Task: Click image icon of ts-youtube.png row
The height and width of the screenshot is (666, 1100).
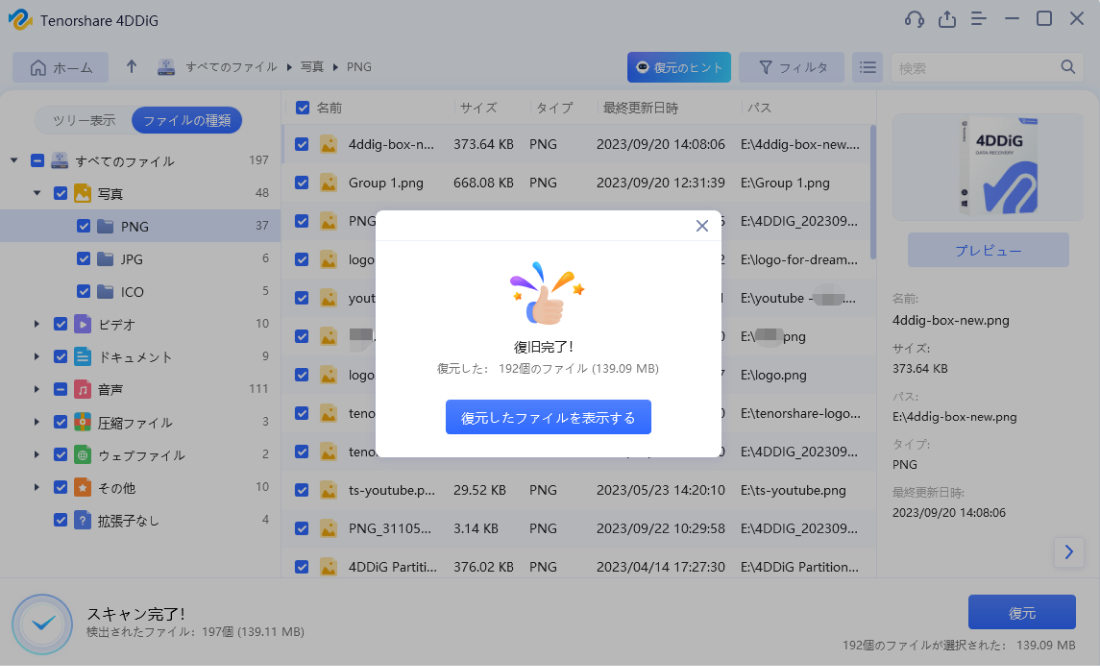Action: [x=328, y=490]
